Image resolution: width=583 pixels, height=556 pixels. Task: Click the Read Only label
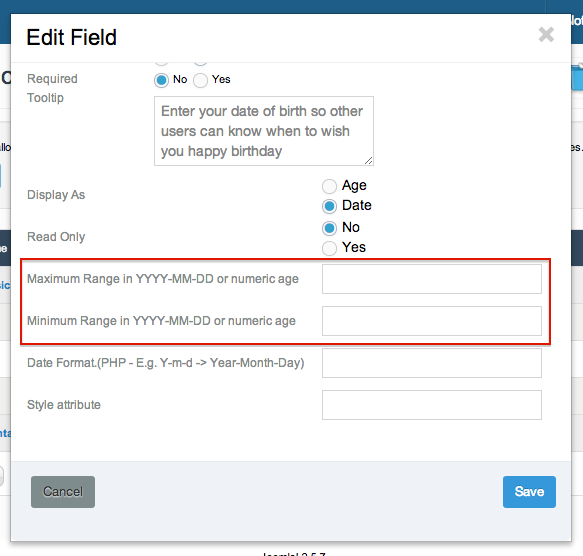(56, 237)
